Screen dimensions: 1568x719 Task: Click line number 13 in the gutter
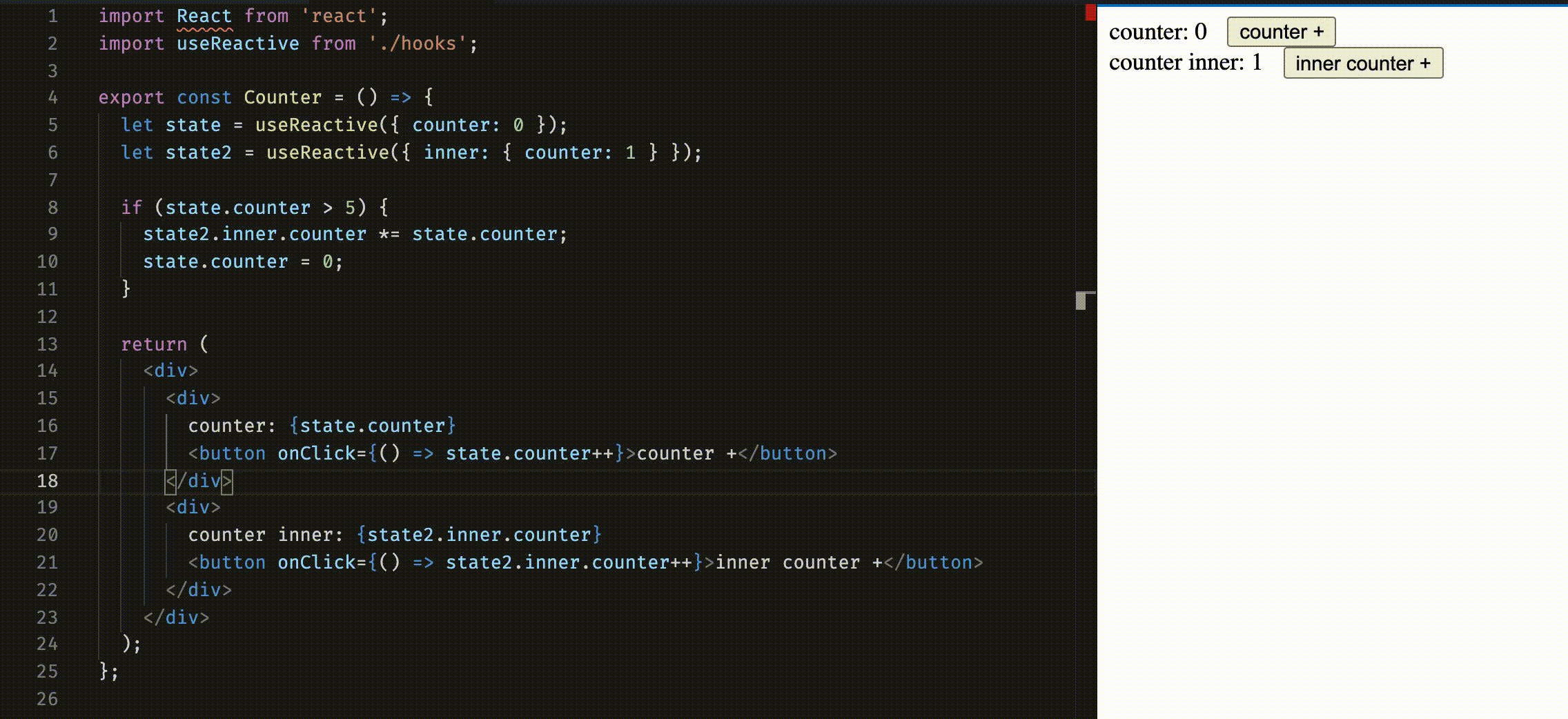(47, 344)
